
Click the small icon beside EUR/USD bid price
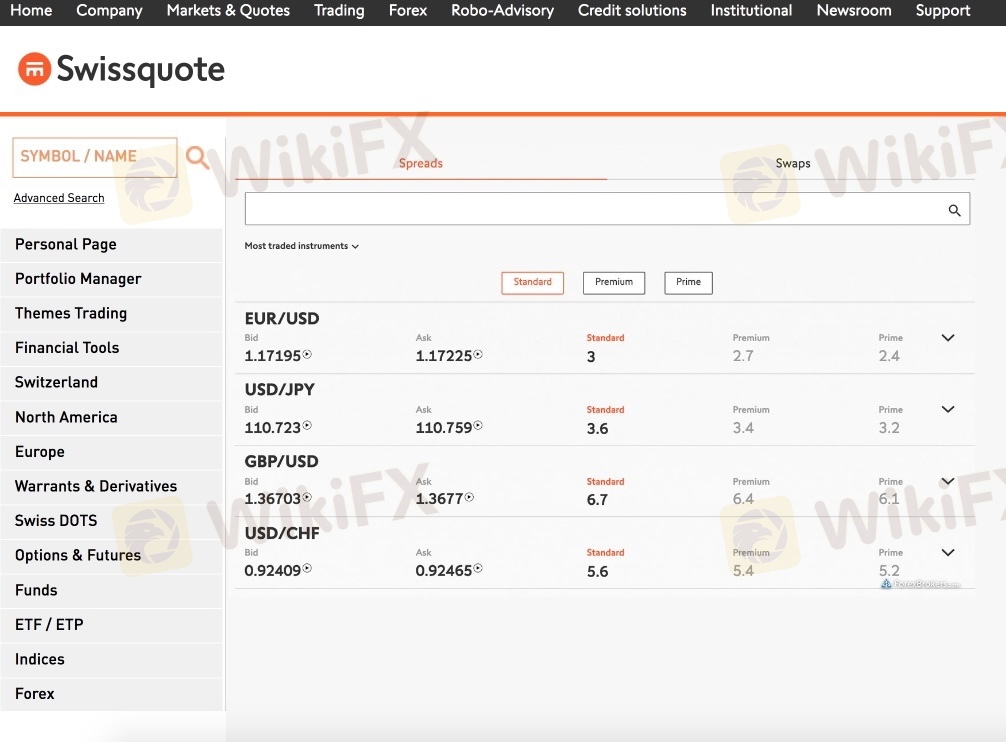(x=308, y=355)
